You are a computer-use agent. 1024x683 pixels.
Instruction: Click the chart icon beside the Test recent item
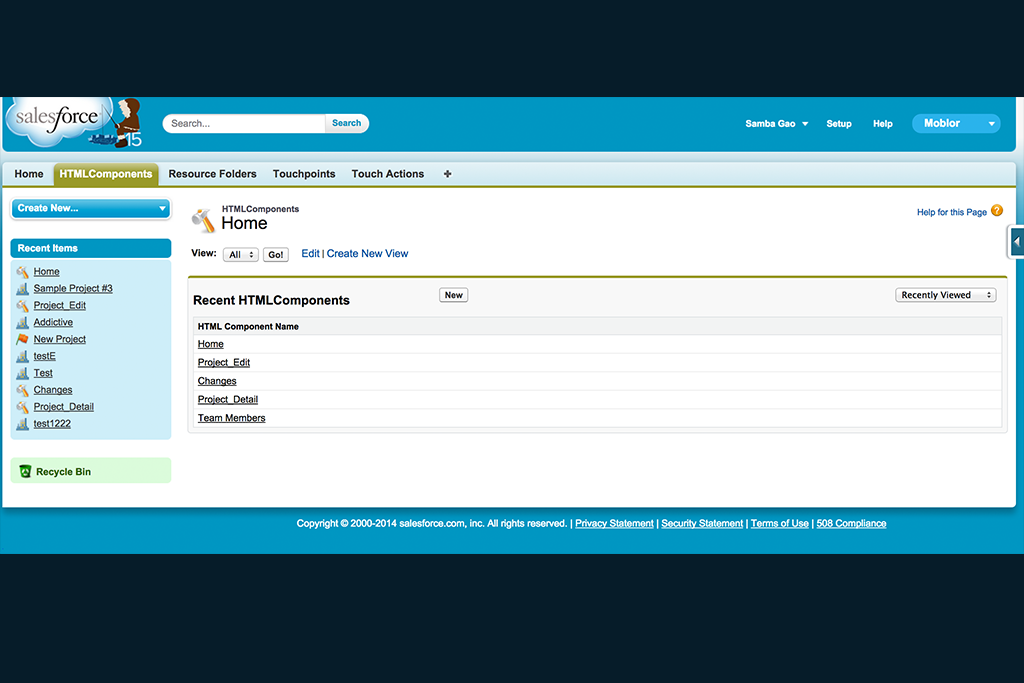(22, 373)
